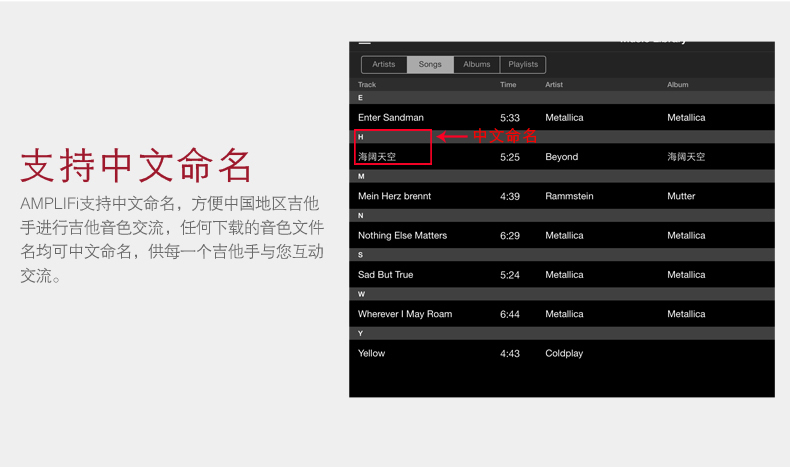Click the Beyond artist name
The height and width of the screenshot is (467, 790).
tap(562, 157)
